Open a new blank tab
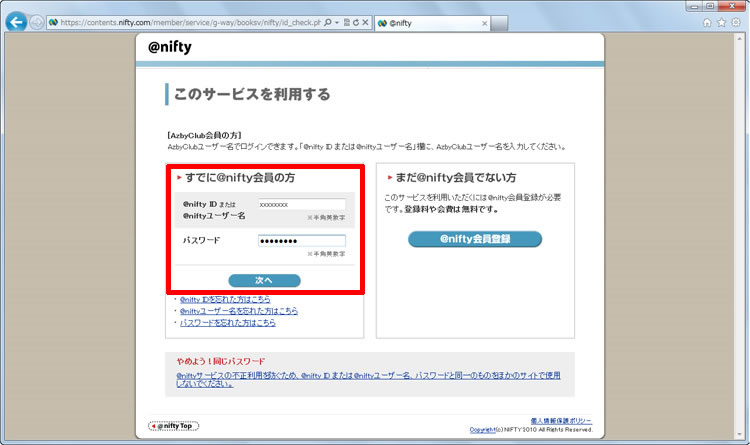The image size is (750, 445). click(499, 23)
